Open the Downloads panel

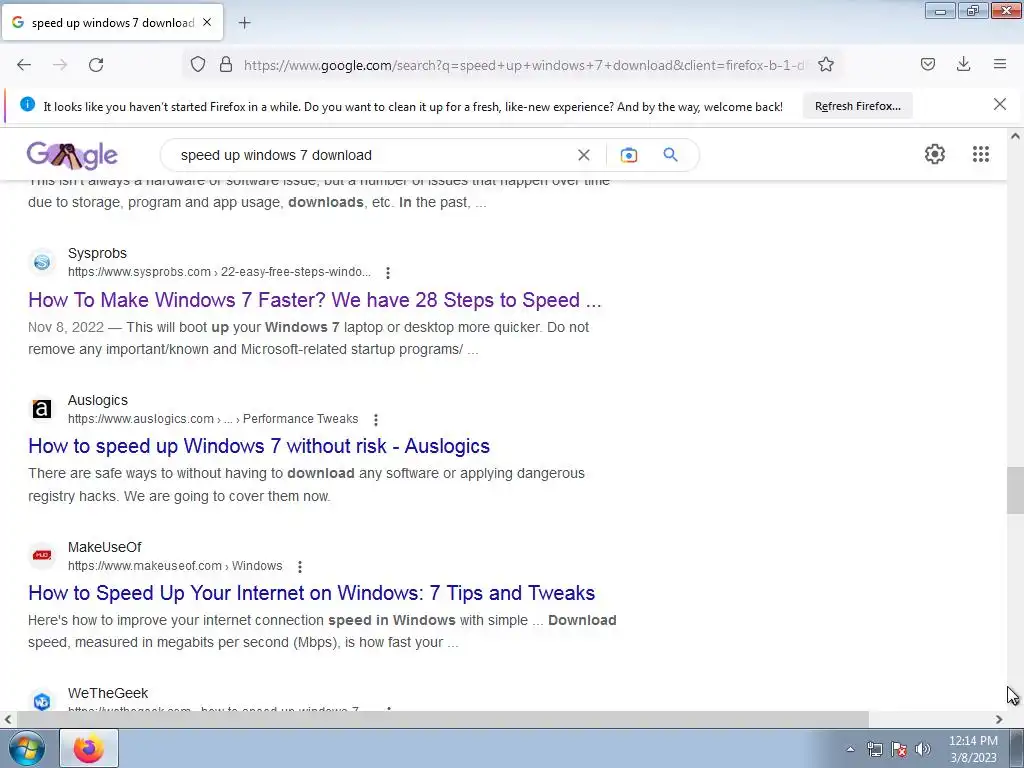pyautogui.click(x=963, y=64)
